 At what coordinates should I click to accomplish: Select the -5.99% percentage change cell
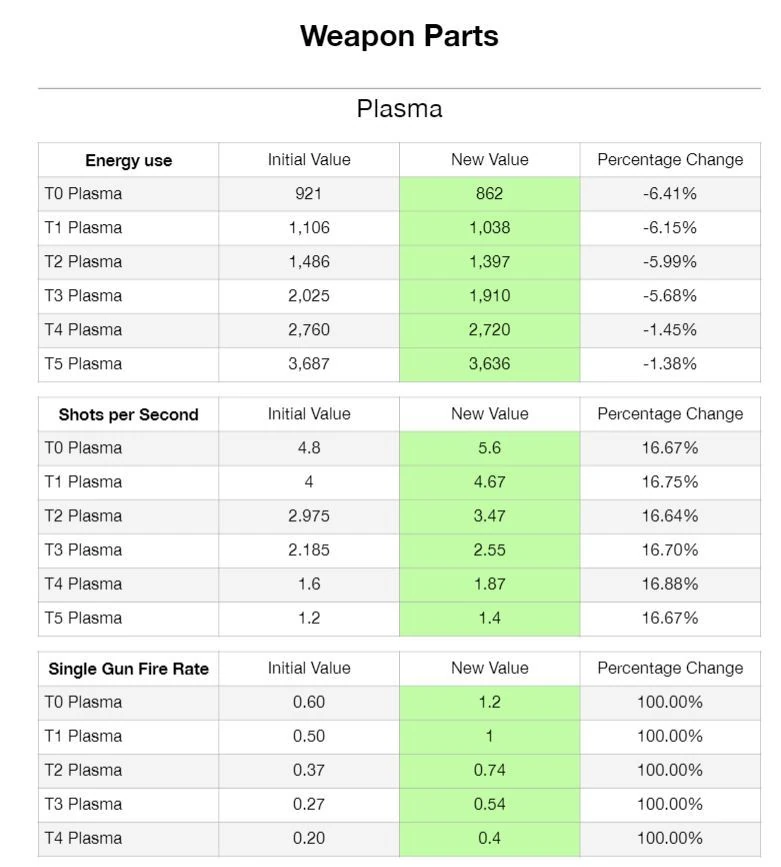(x=669, y=262)
